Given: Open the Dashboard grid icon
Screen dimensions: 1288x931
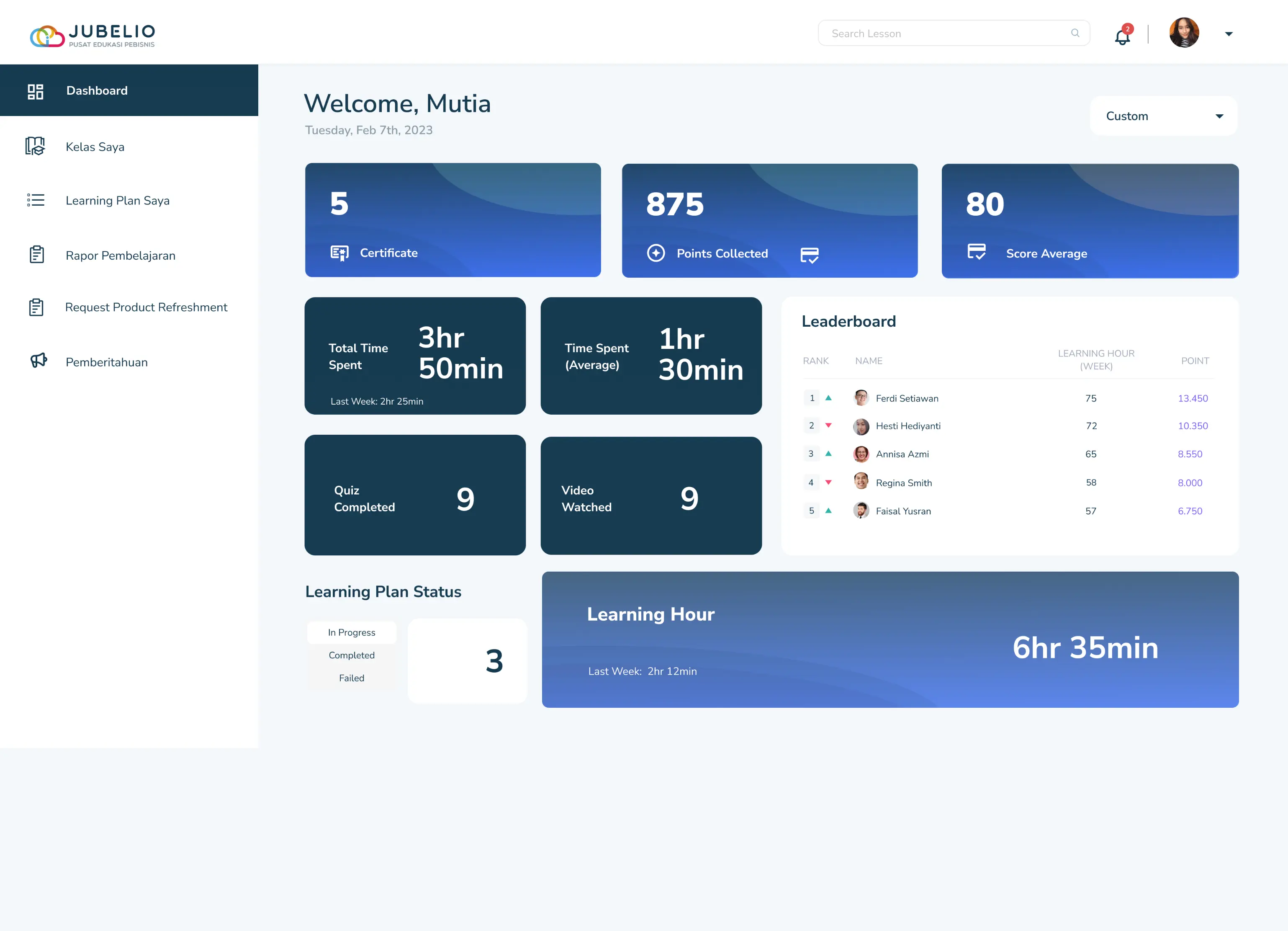Looking at the screenshot, I should tap(35, 91).
